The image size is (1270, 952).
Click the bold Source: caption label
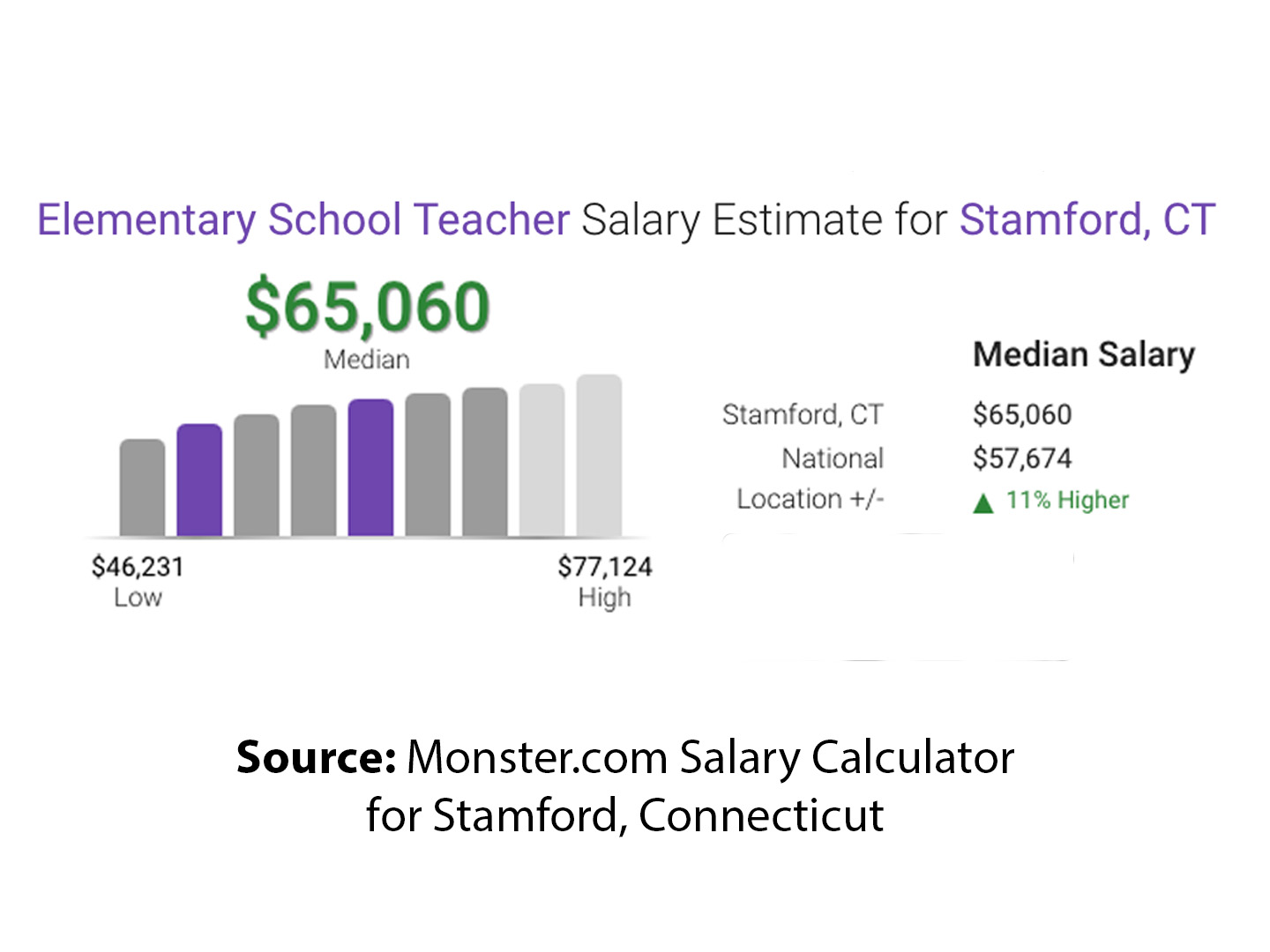[x=316, y=757]
